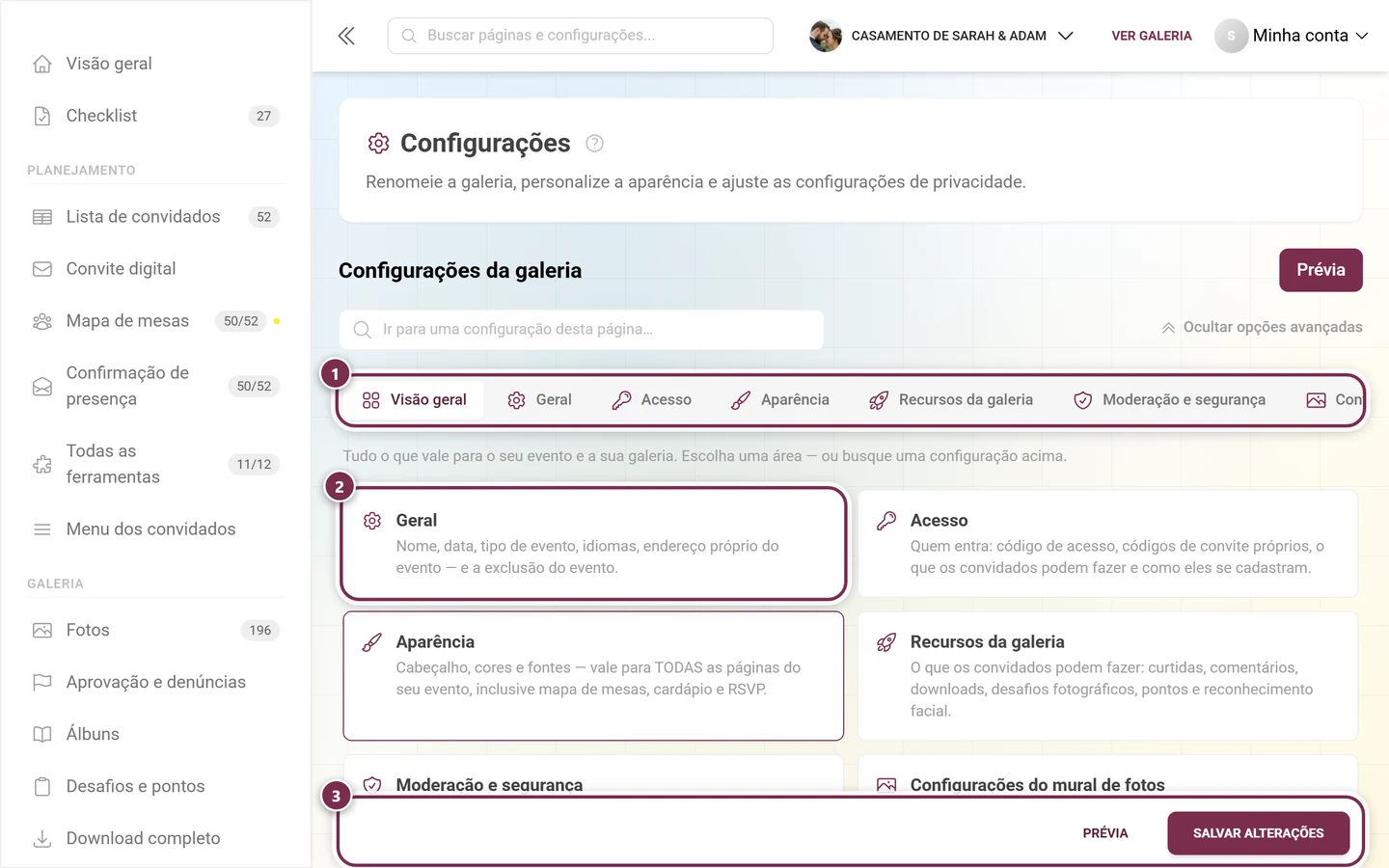Click the Download completo arrow icon
1389x868 pixels.
pos(42,839)
